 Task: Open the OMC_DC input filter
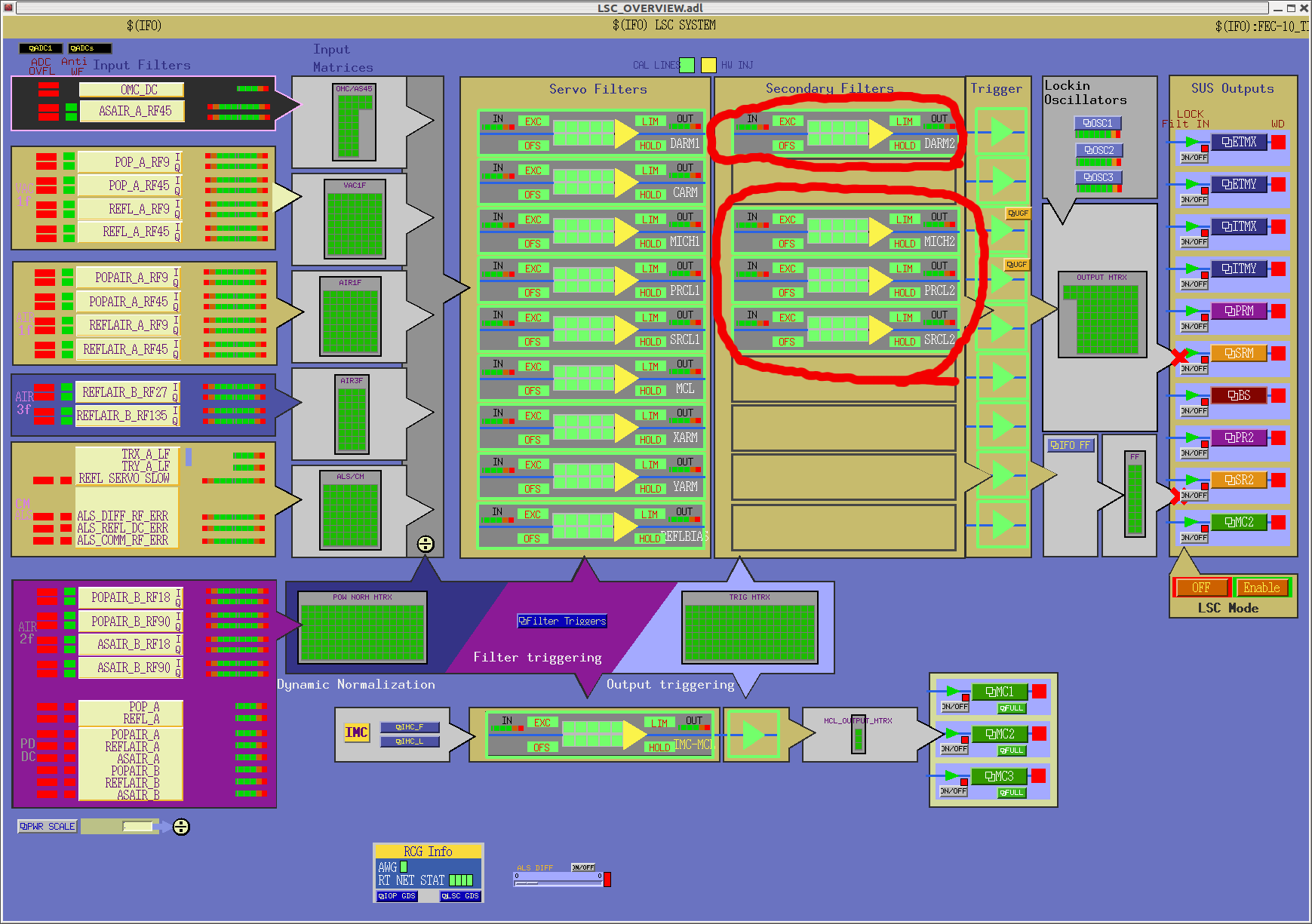[x=131, y=90]
